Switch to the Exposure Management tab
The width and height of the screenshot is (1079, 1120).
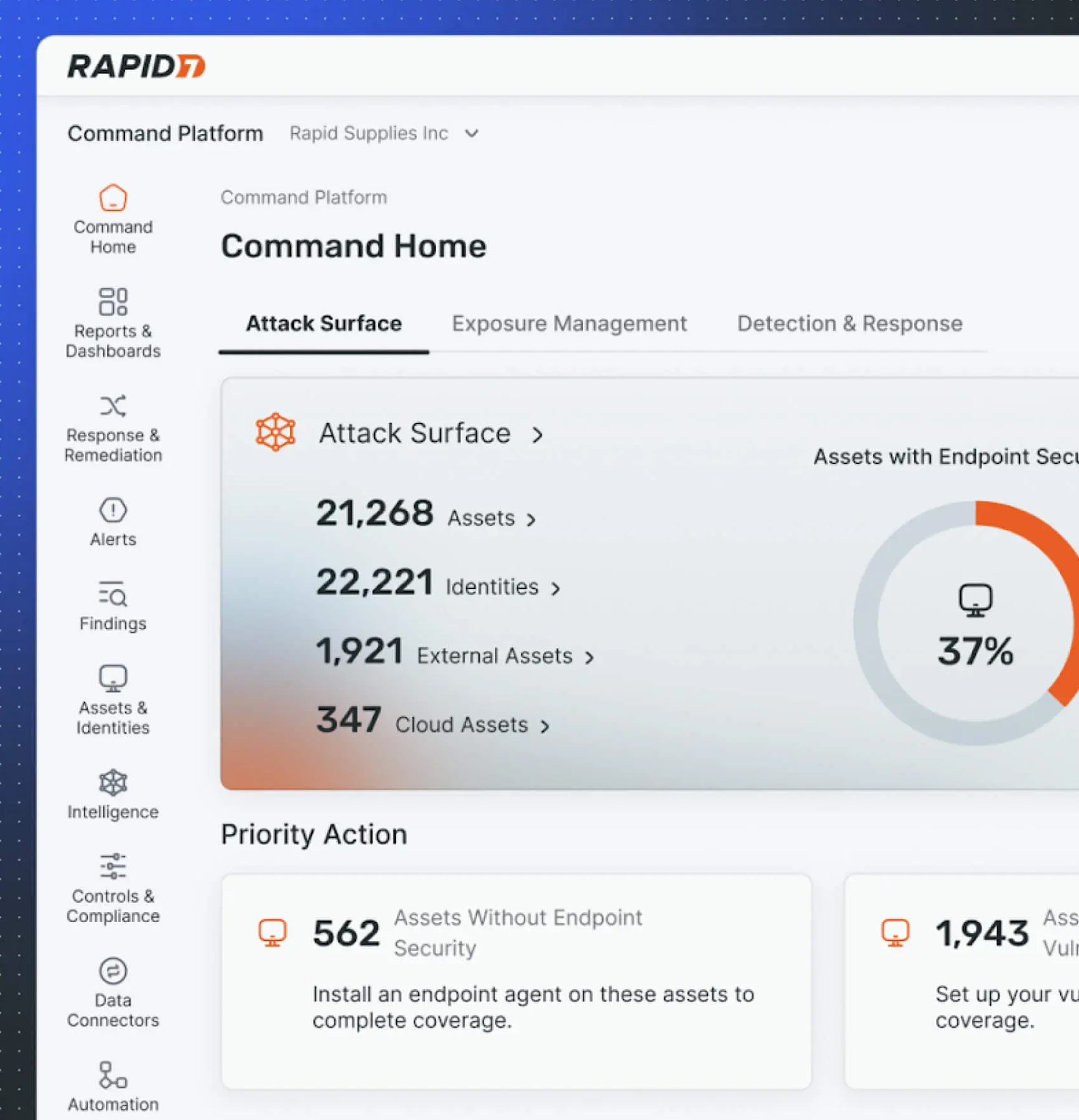coord(569,324)
